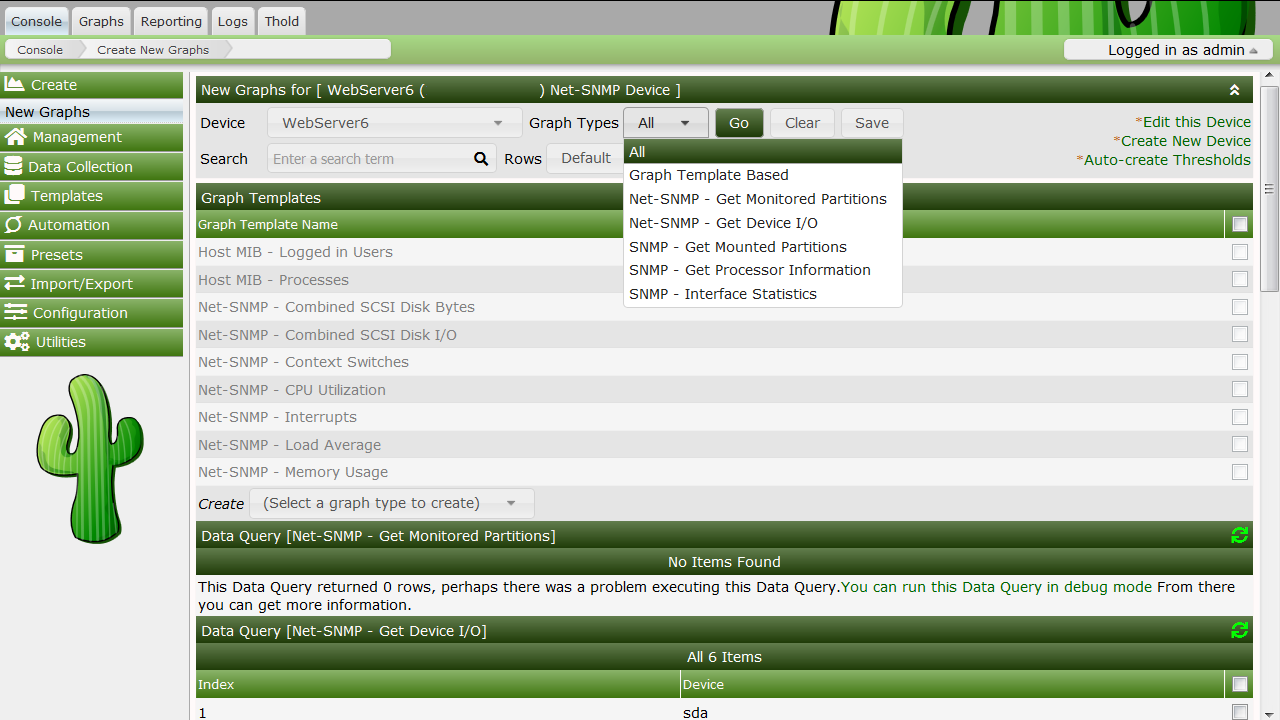The height and width of the screenshot is (720, 1280).
Task: Open the Rows Default dropdown
Action: [586, 159]
